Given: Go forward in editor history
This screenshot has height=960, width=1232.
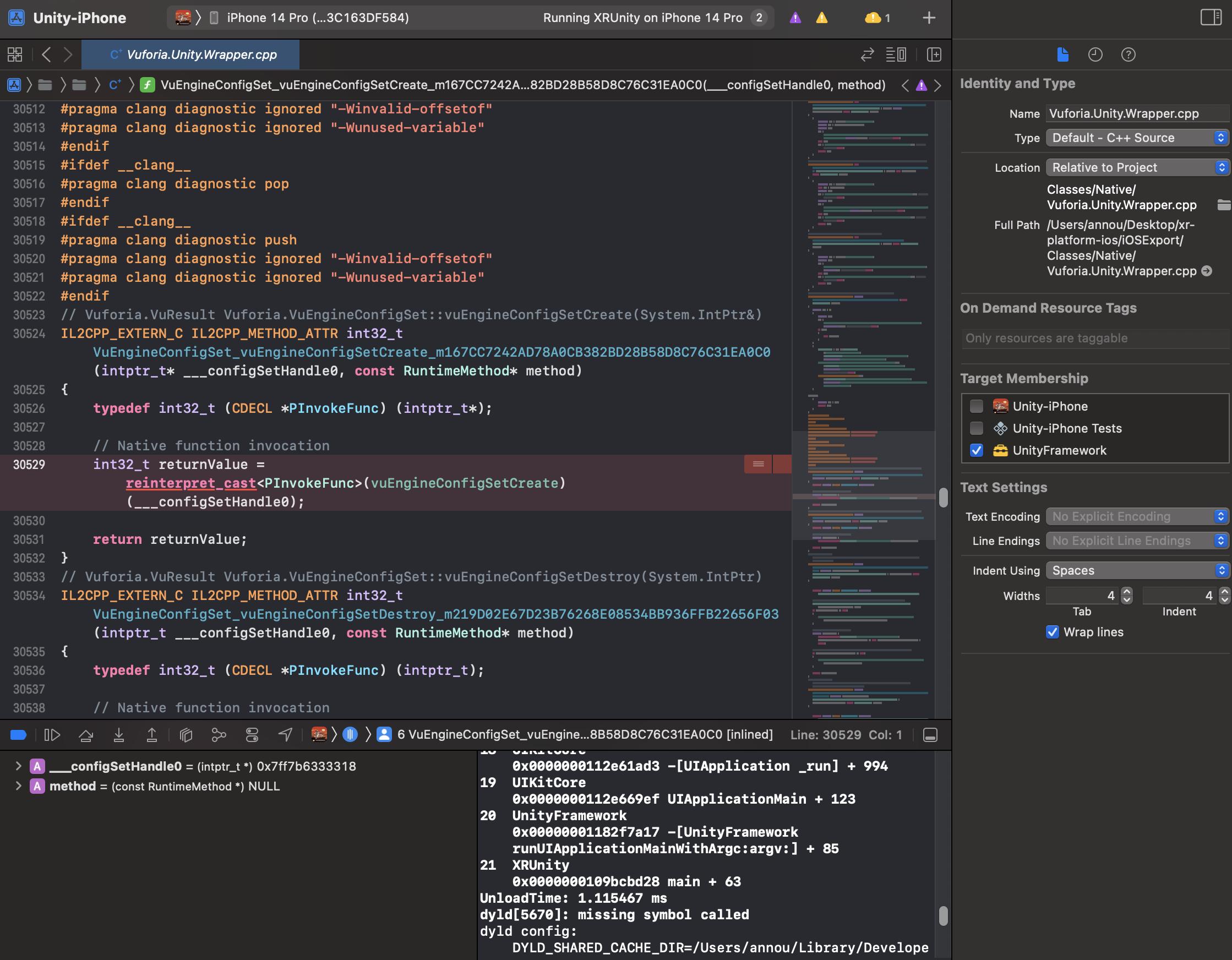Looking at the screenshot, I should pos(68,54).
